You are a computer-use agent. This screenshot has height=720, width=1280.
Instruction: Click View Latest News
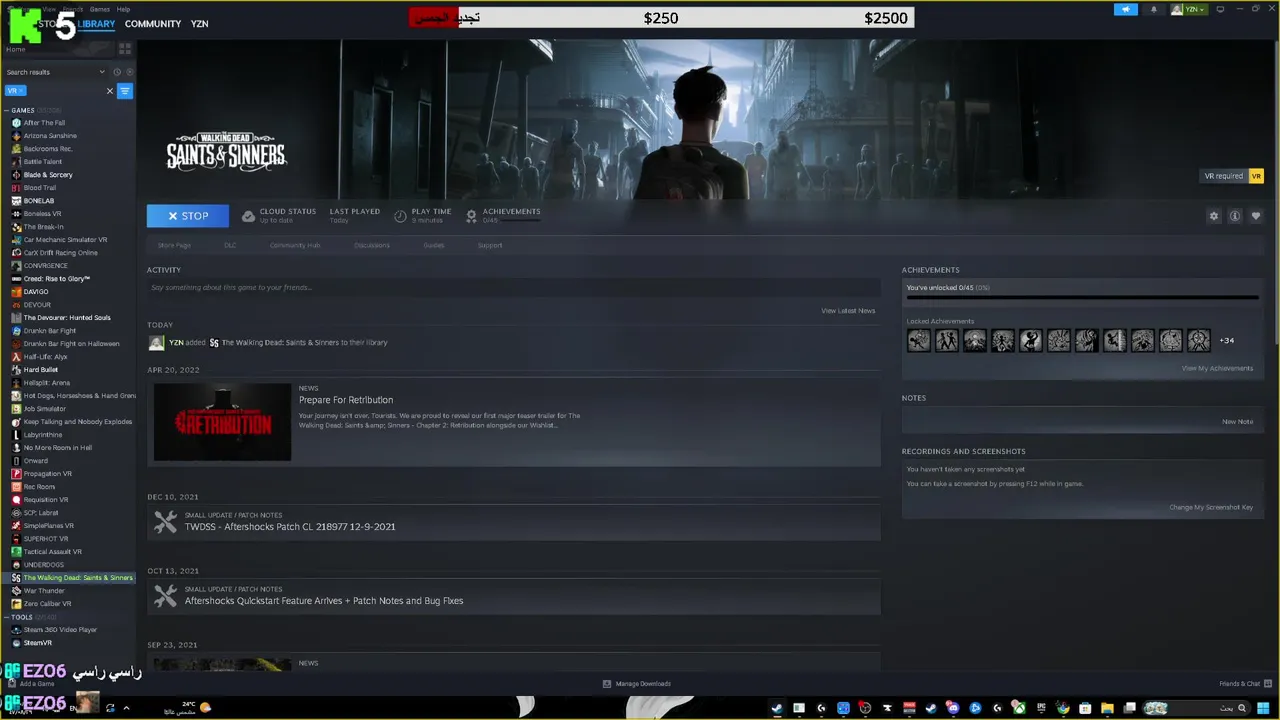[848, 311]
